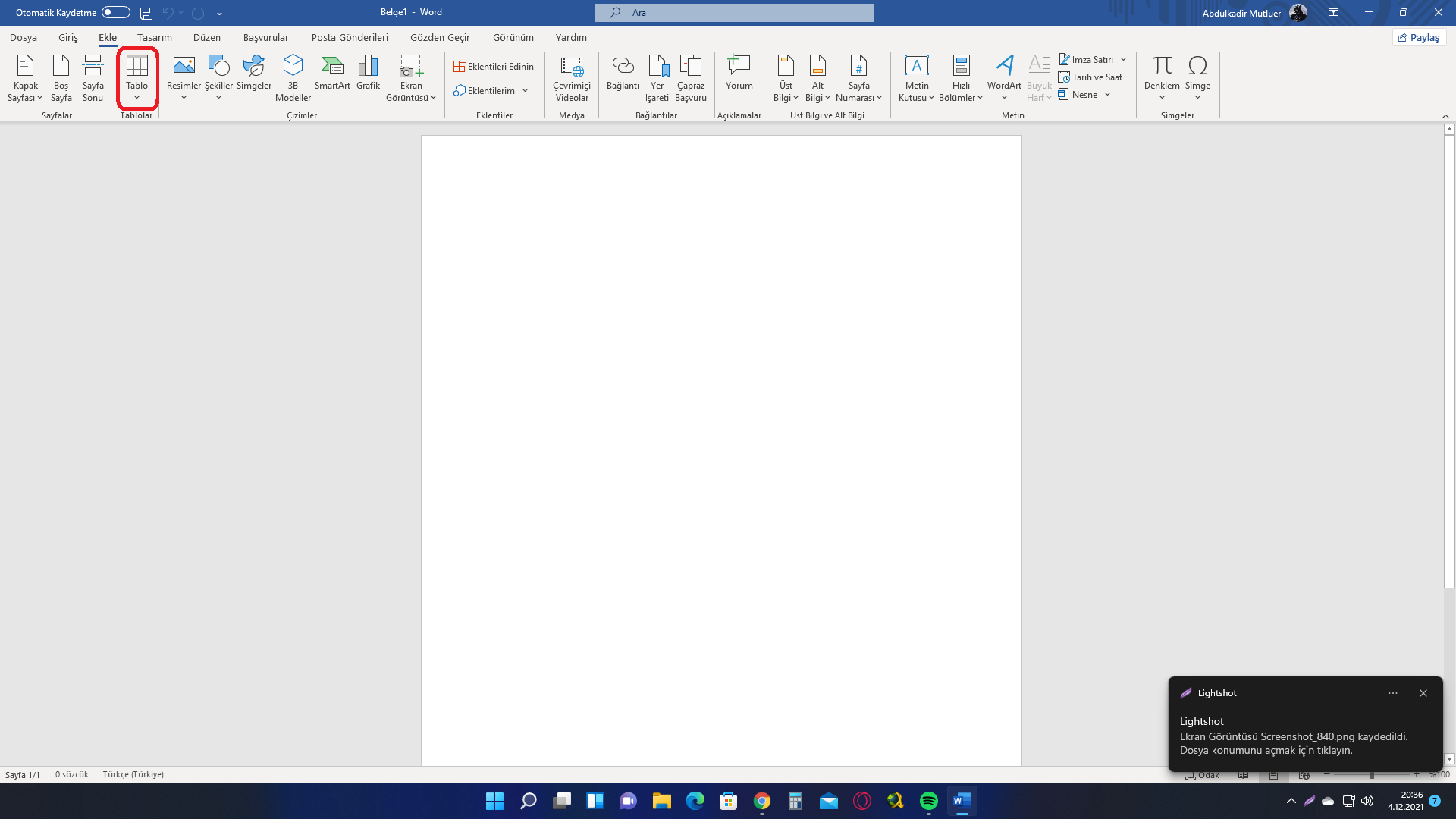Open the Gözden Geçir tab

click(440, 37)
